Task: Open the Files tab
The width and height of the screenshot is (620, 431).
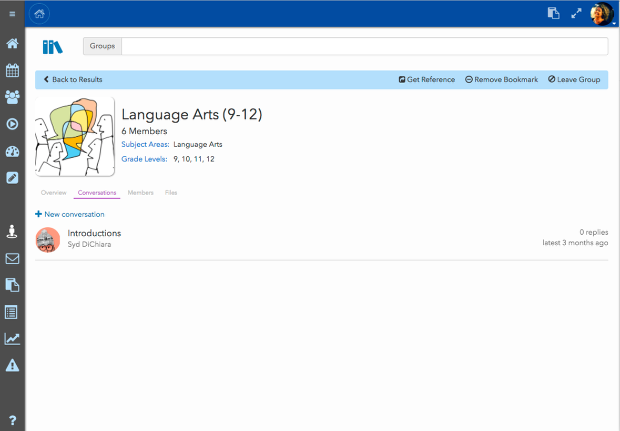Action: coord(171,193)
